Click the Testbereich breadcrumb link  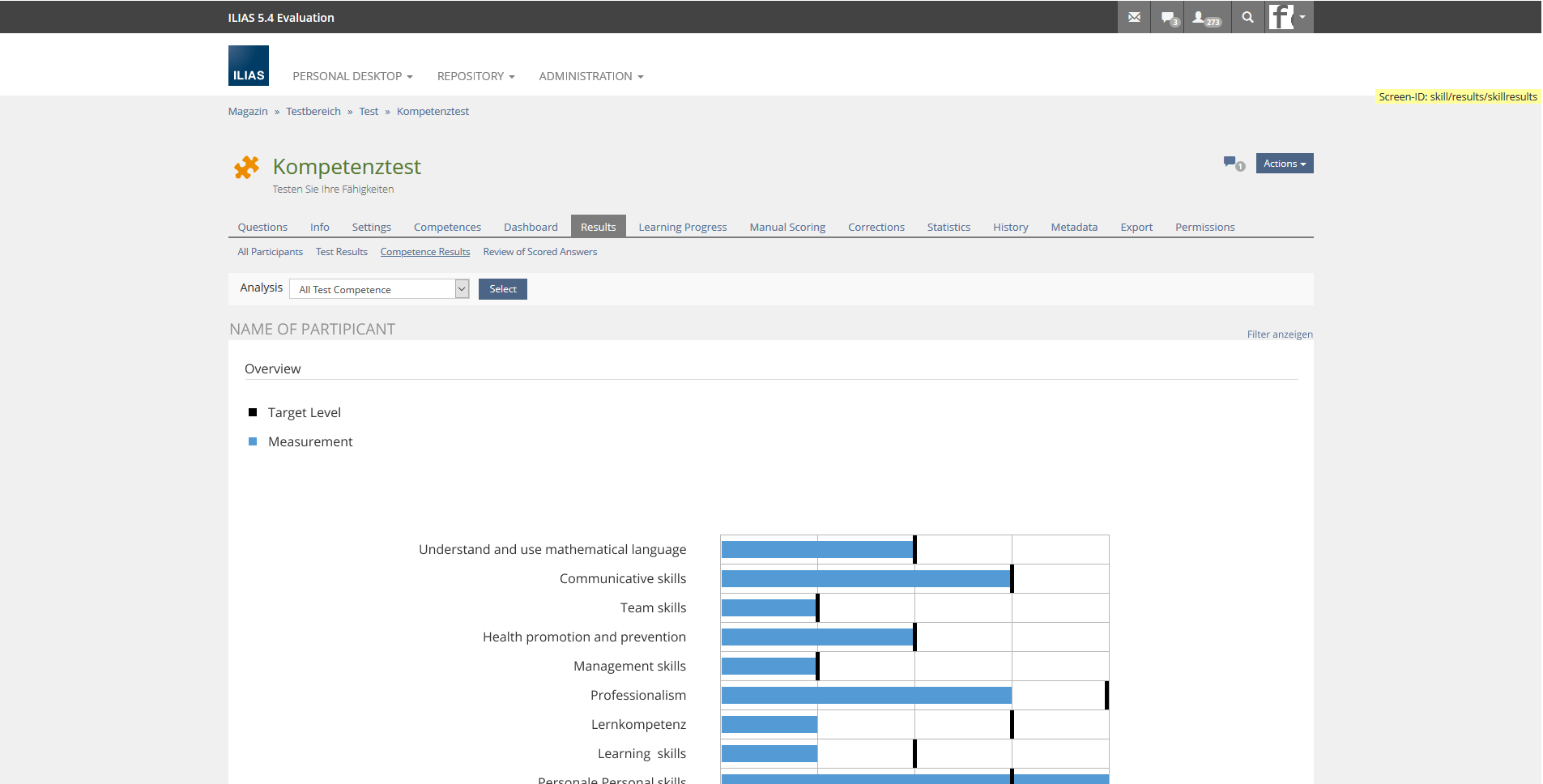[x=313, y=112]
